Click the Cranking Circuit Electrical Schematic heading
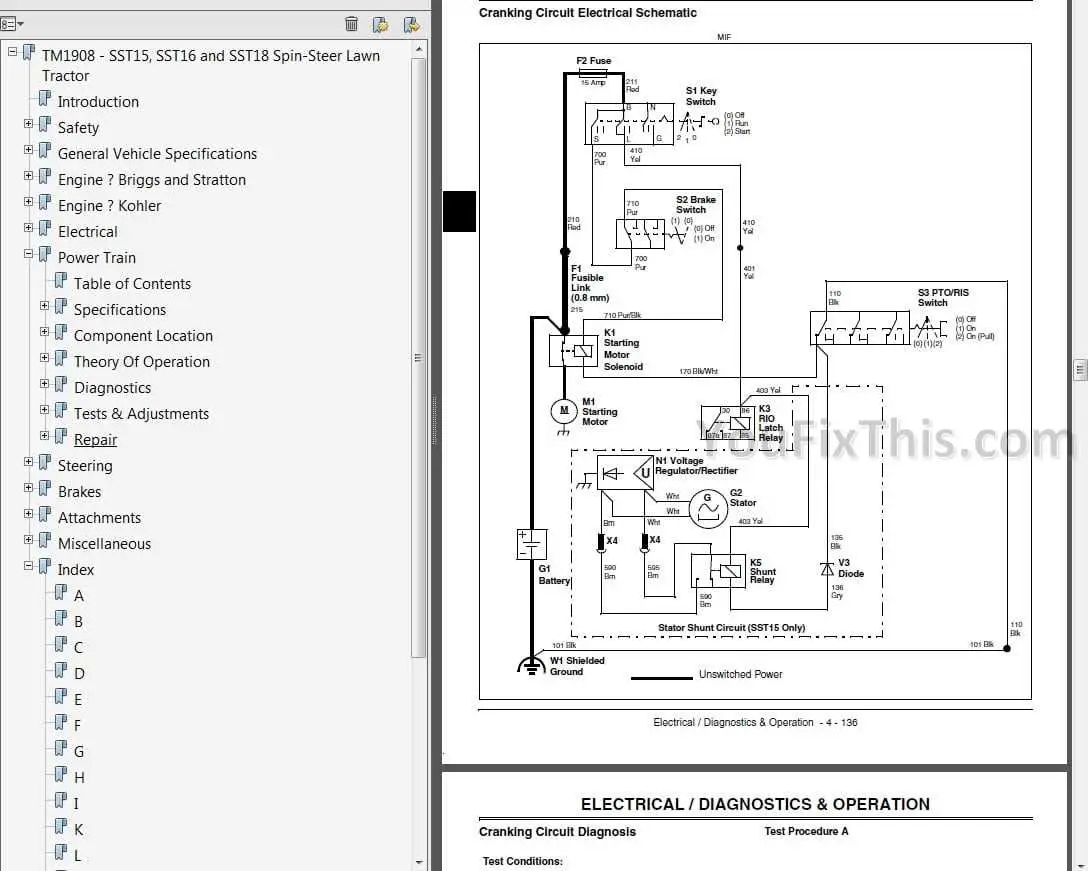Viewport: 1088px width, 871px height. click(x=588, y=12)
